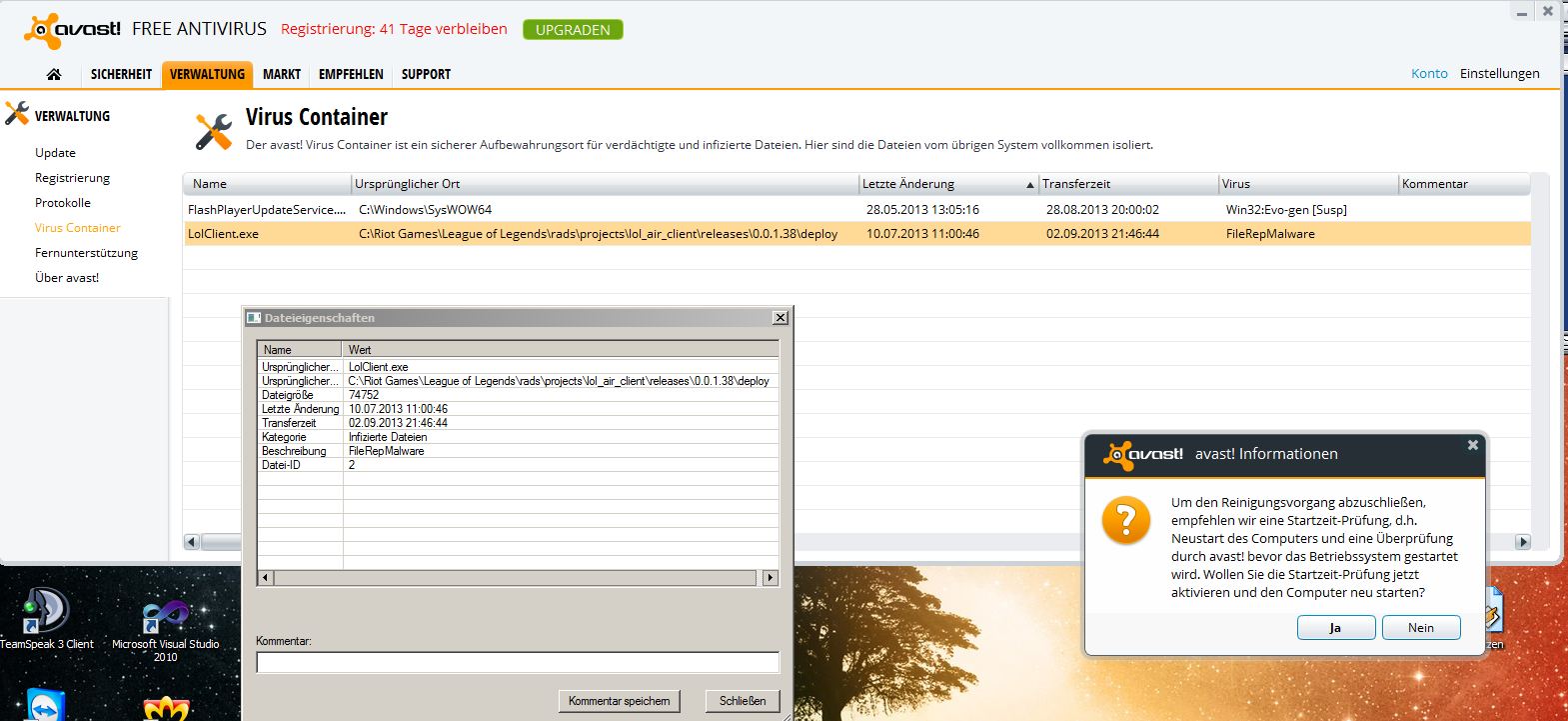
Task: Switch to the SICHERHEIT tab
Action: click(x=121, y=74)
